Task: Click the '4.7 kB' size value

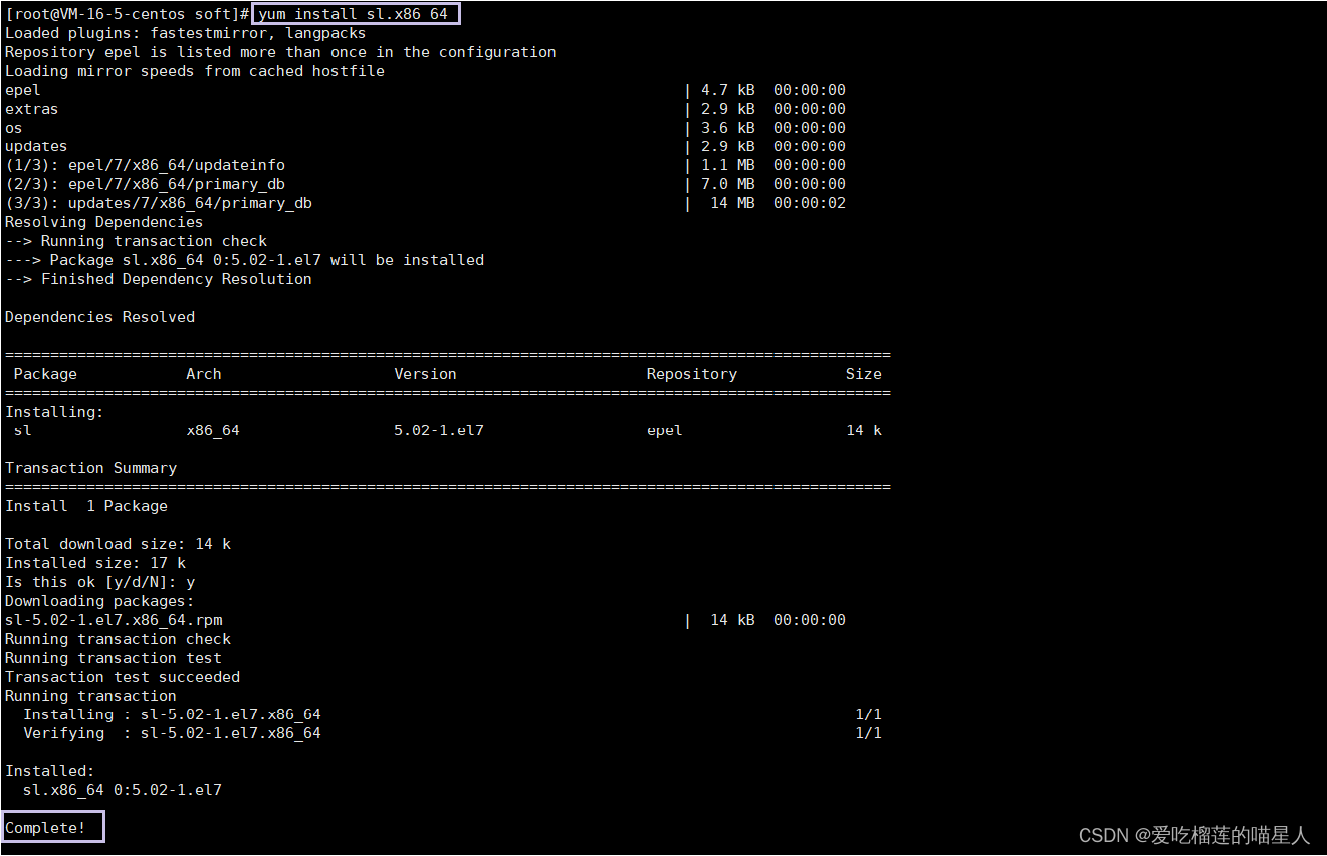Action: (x=728, y=90)
